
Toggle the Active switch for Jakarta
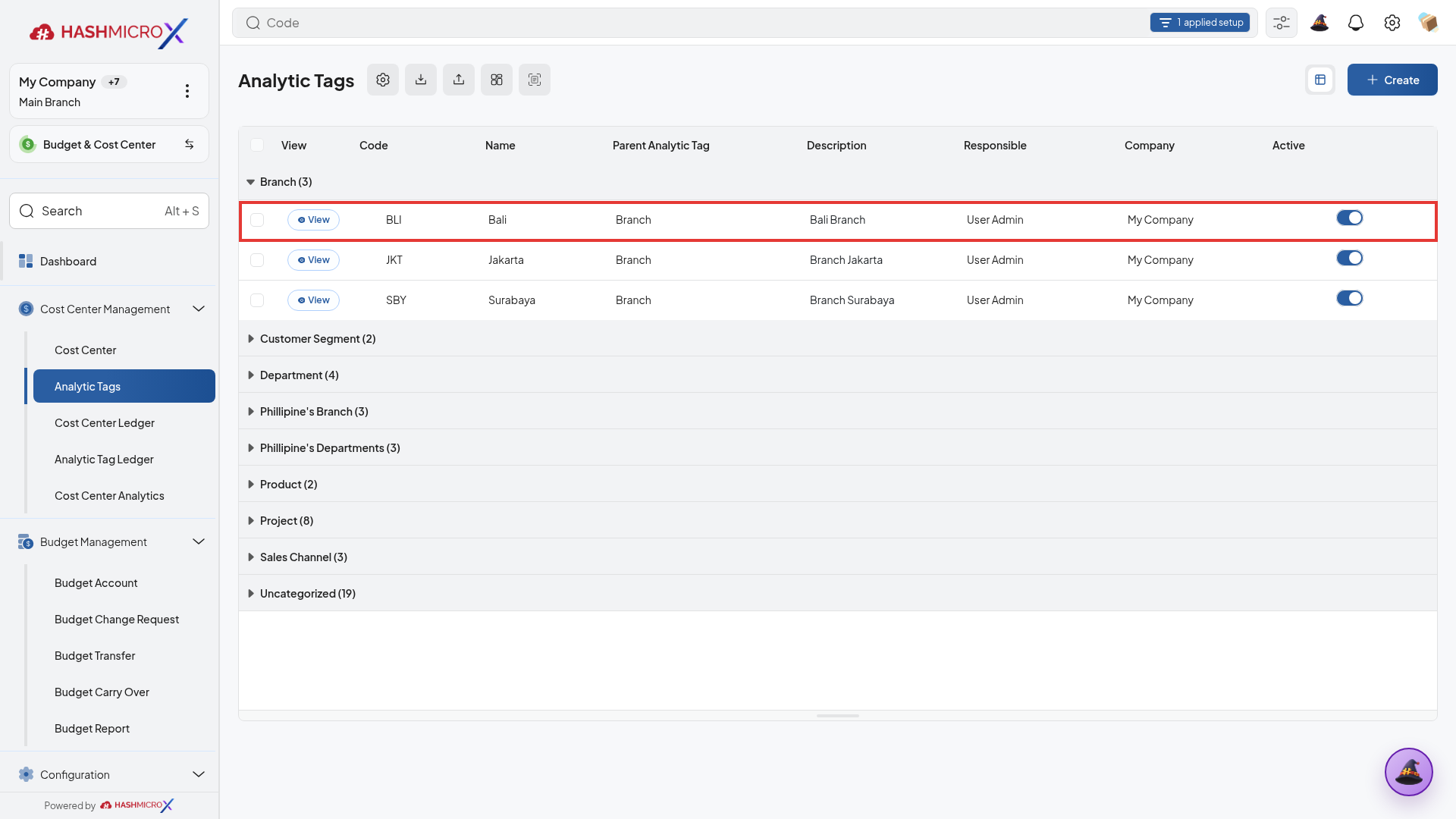[x=1350, y=259]
